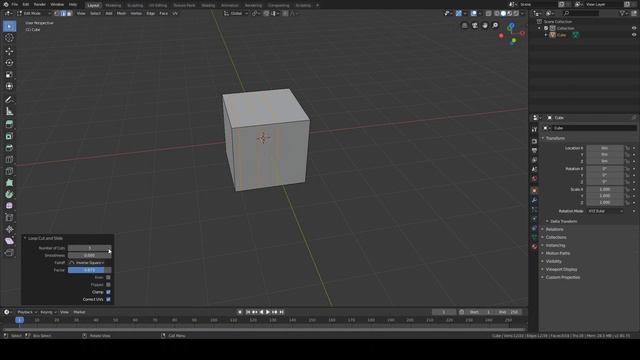Open the Edit Mode dropdown
This screenshot has width=640, height=360.
[34, 13]
